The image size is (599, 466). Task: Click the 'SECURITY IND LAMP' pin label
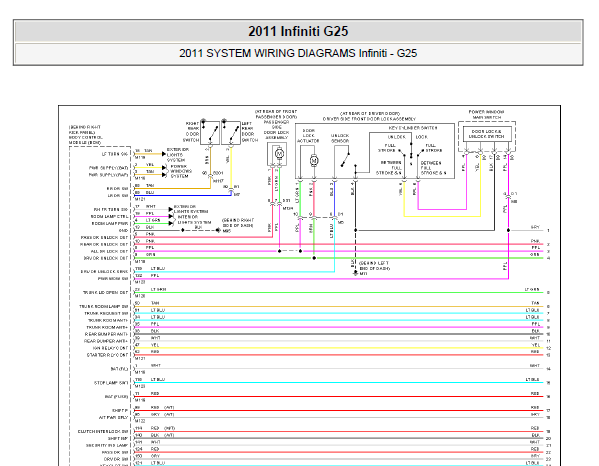(x=107, y=445)
